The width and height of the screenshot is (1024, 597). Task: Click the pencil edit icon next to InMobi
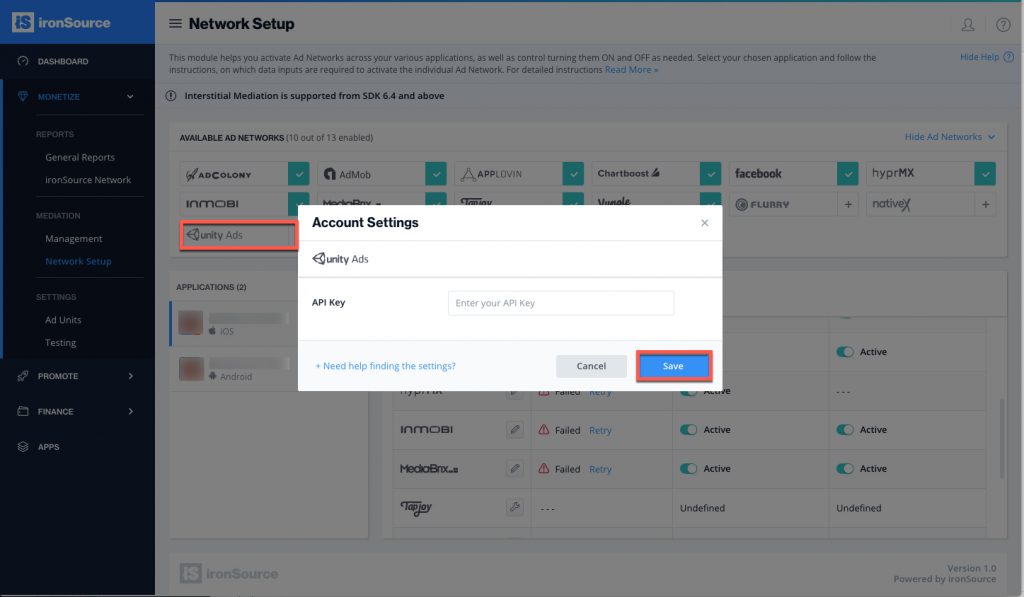(515, 428)
